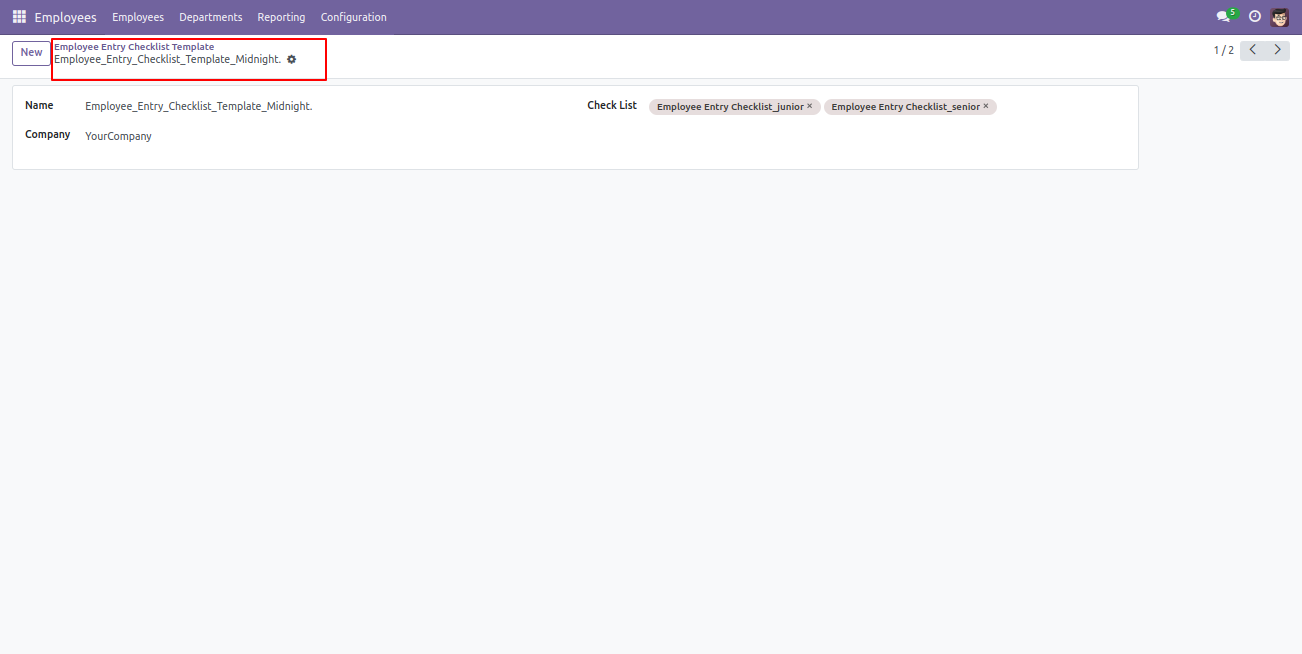Open the Employees menu
This screenshot has width=1302, height=654.
click(138, 17)
